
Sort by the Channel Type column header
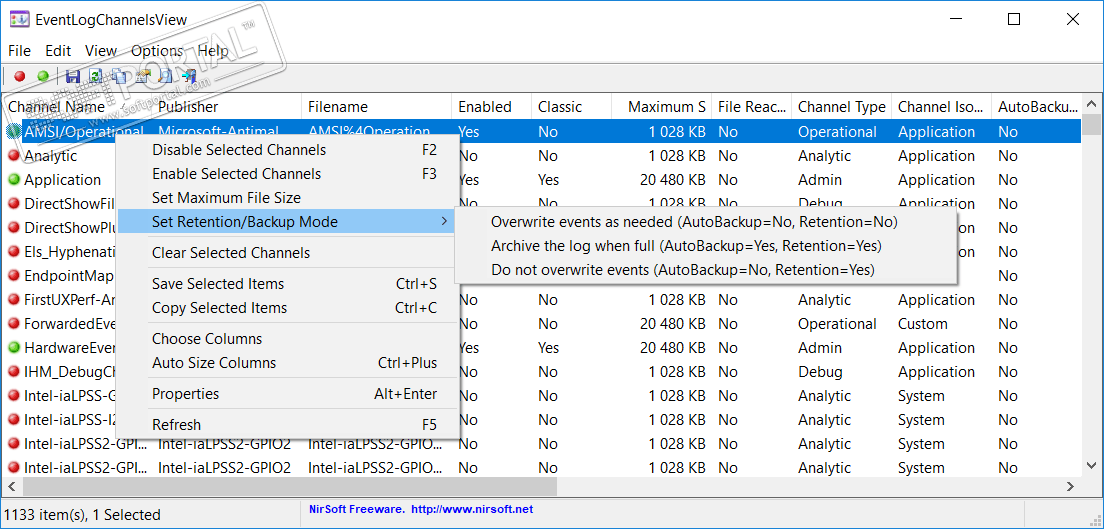(841, 107)
